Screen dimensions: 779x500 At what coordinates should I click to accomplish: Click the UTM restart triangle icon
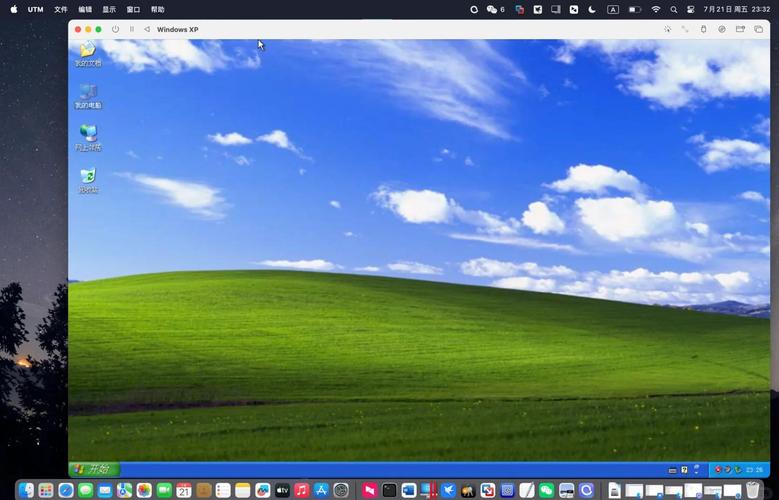coord(147,29)
